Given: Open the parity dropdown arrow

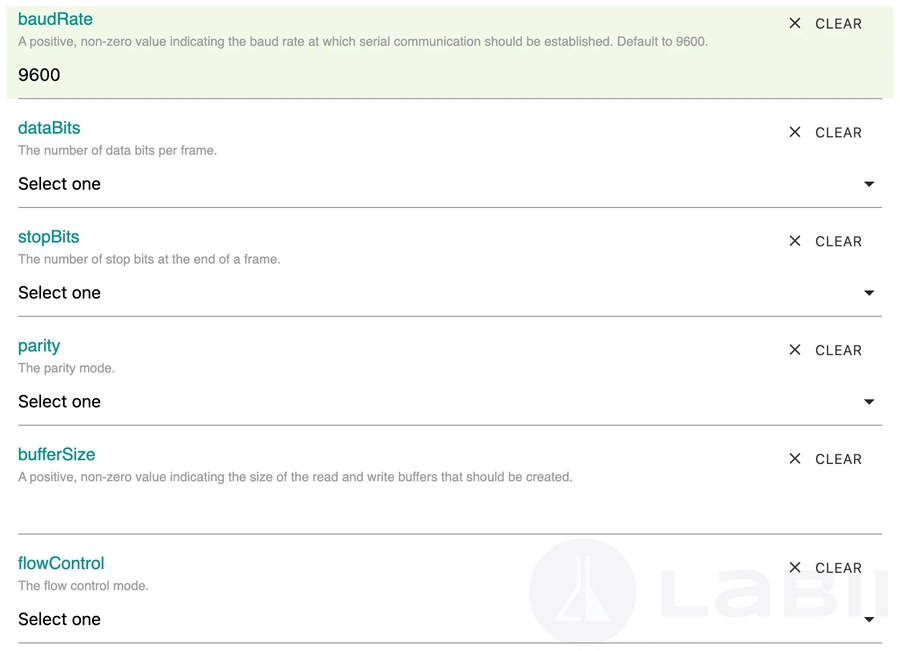Looking at the screenshot, I should click(x=869, y=402).
